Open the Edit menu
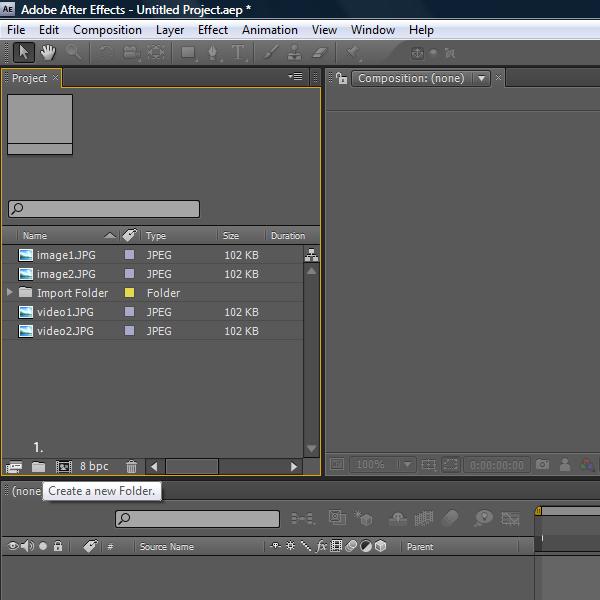Viewport: 600px width, 600px height. tap(49, 30)
